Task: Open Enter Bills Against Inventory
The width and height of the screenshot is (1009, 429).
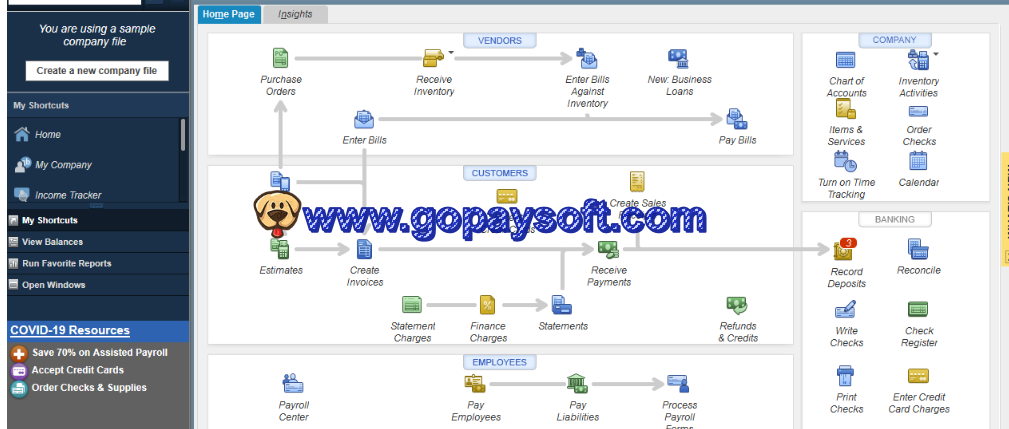Action: tap(586, 59)
